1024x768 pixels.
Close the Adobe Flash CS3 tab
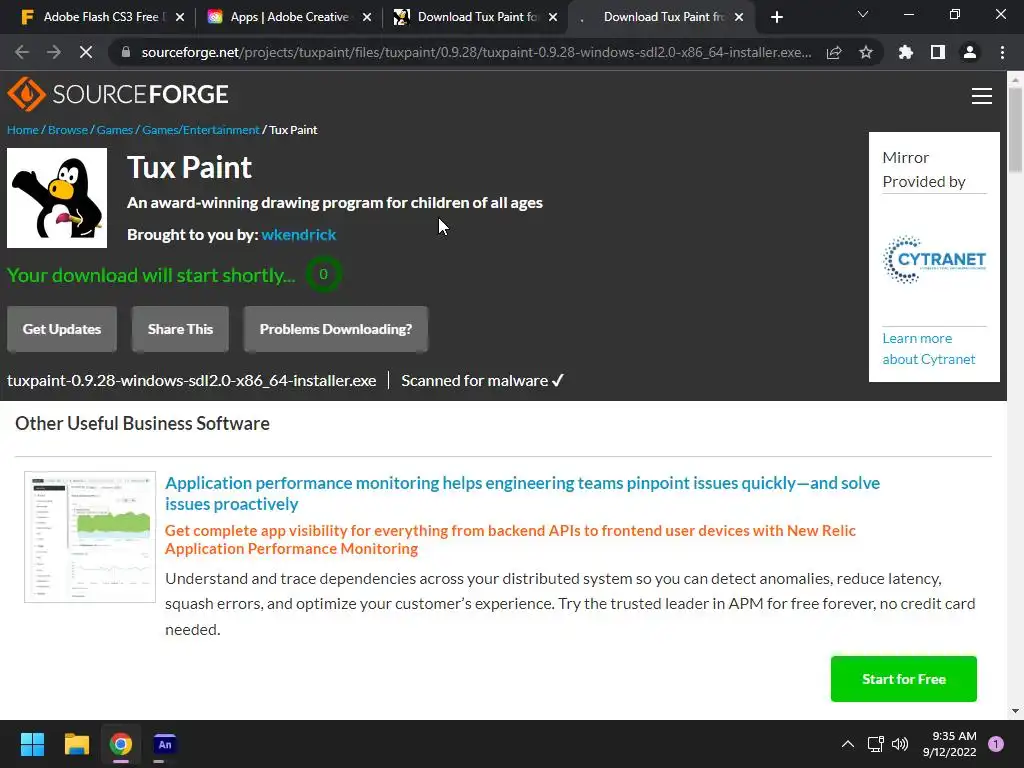tap(180, 18)
